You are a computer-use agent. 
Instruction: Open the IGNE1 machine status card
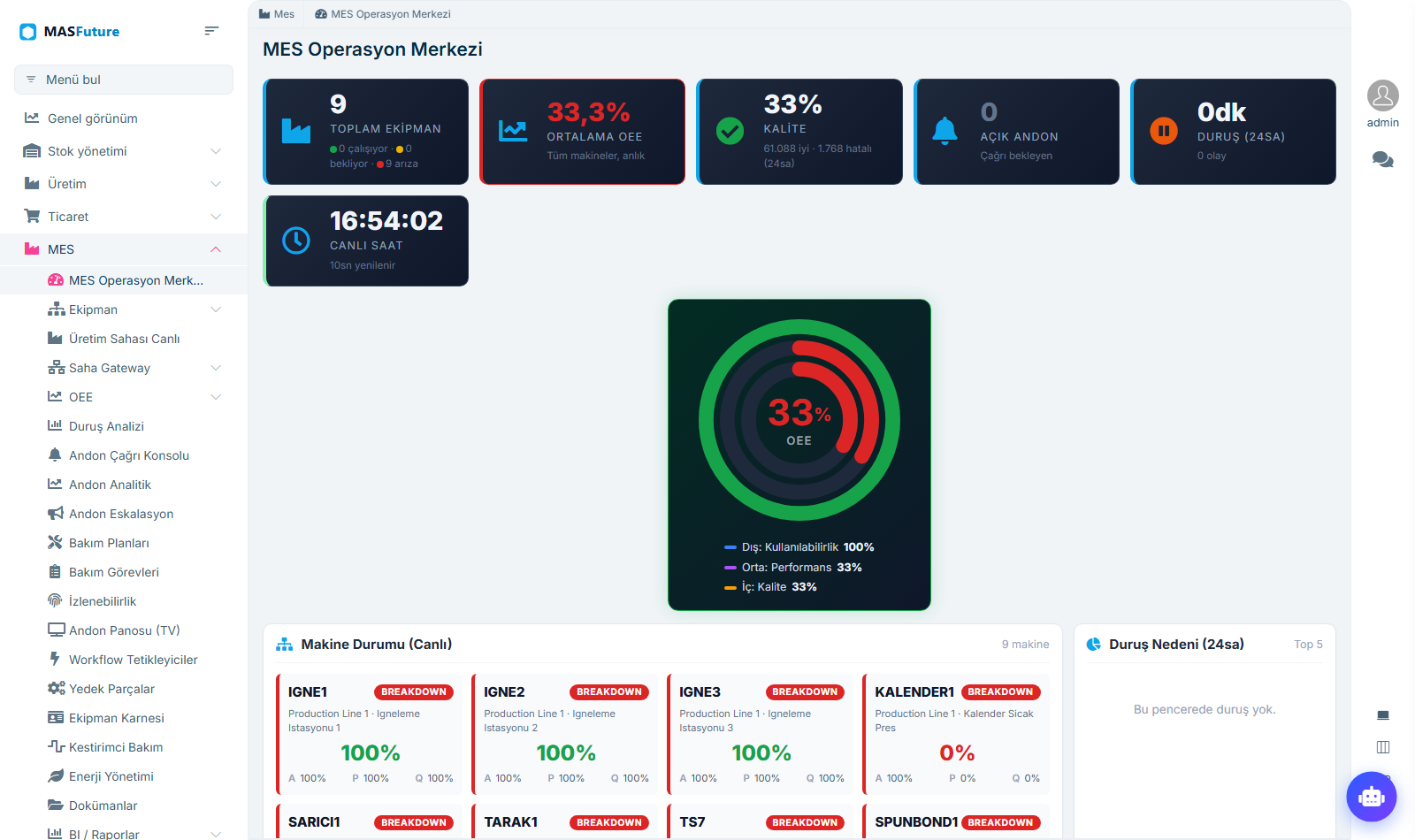click(x=370, y=734)
